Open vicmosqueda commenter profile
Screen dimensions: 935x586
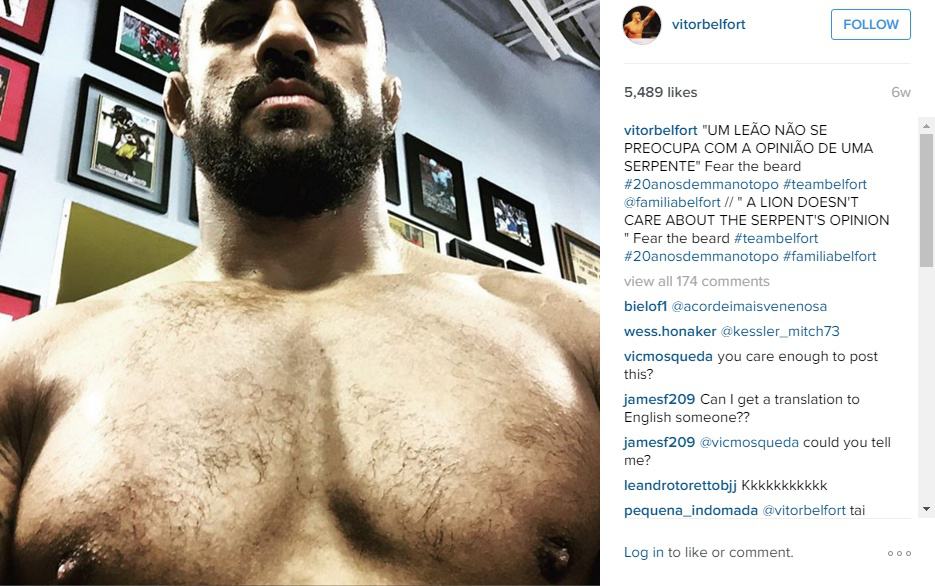click(x=668, y=356)
